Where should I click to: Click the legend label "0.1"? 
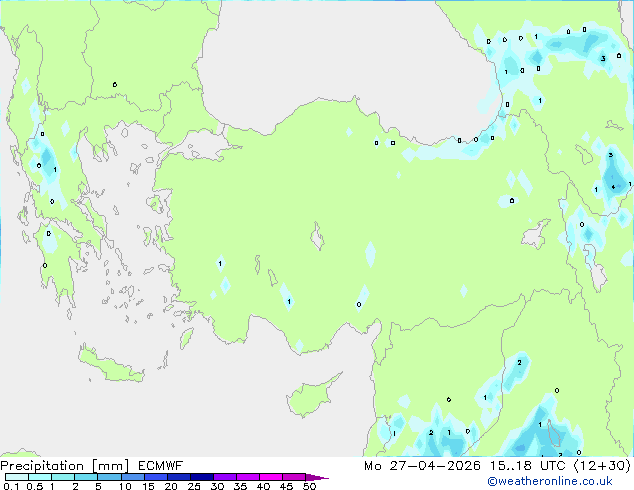point(11,486)
